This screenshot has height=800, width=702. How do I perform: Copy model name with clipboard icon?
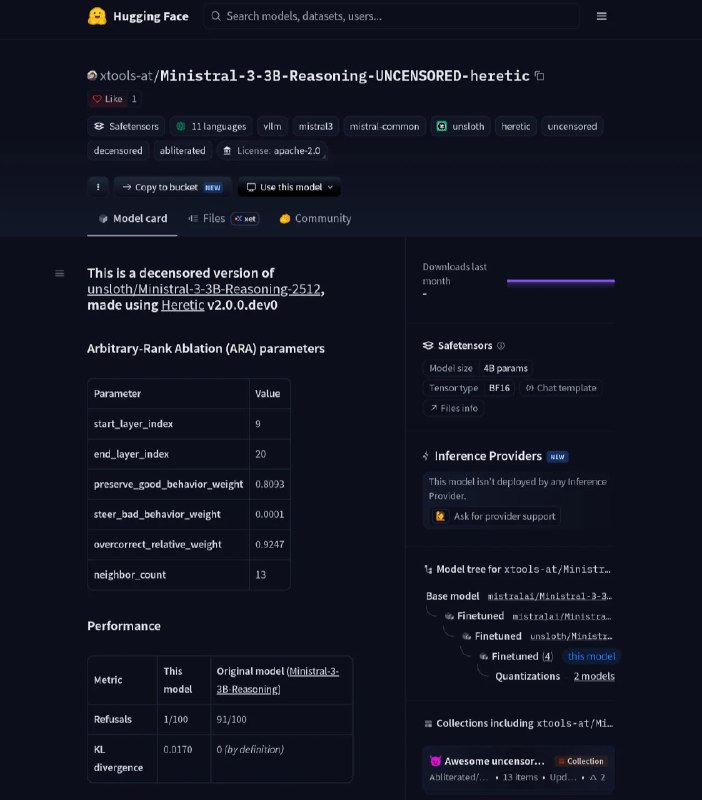[539, 76]
